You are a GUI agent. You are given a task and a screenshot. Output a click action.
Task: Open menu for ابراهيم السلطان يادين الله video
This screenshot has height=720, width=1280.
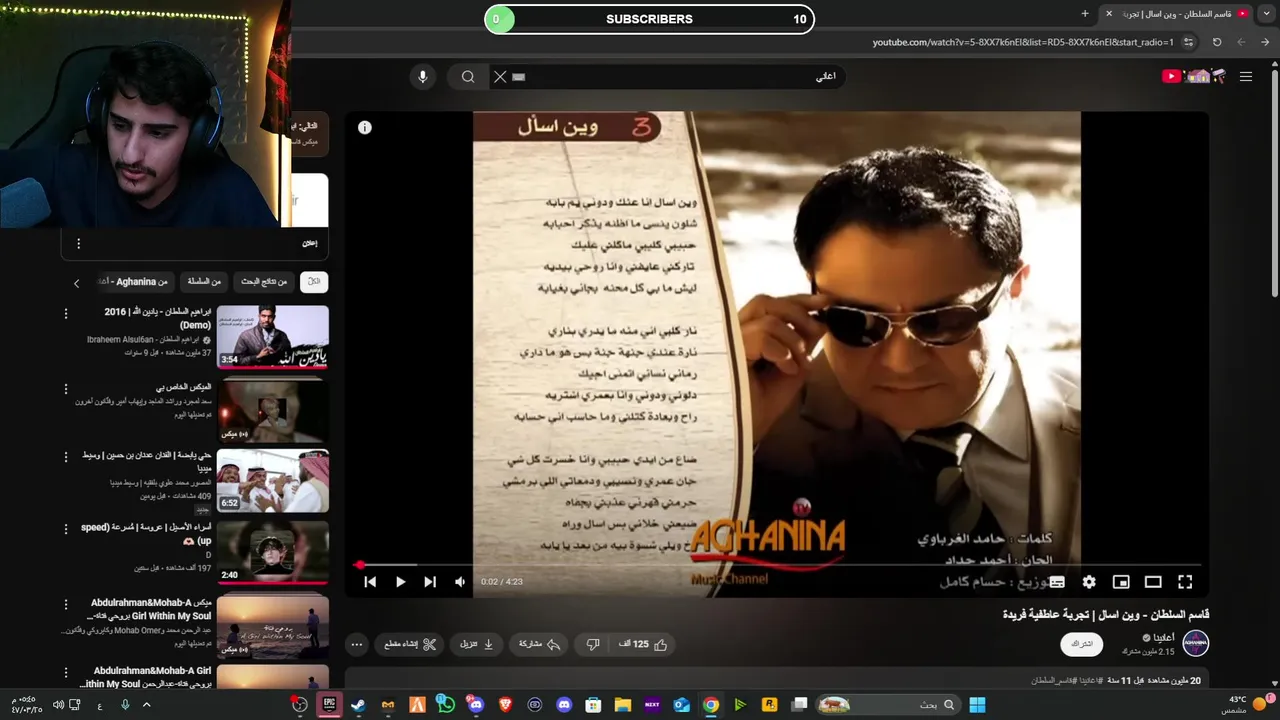point(66,314)
